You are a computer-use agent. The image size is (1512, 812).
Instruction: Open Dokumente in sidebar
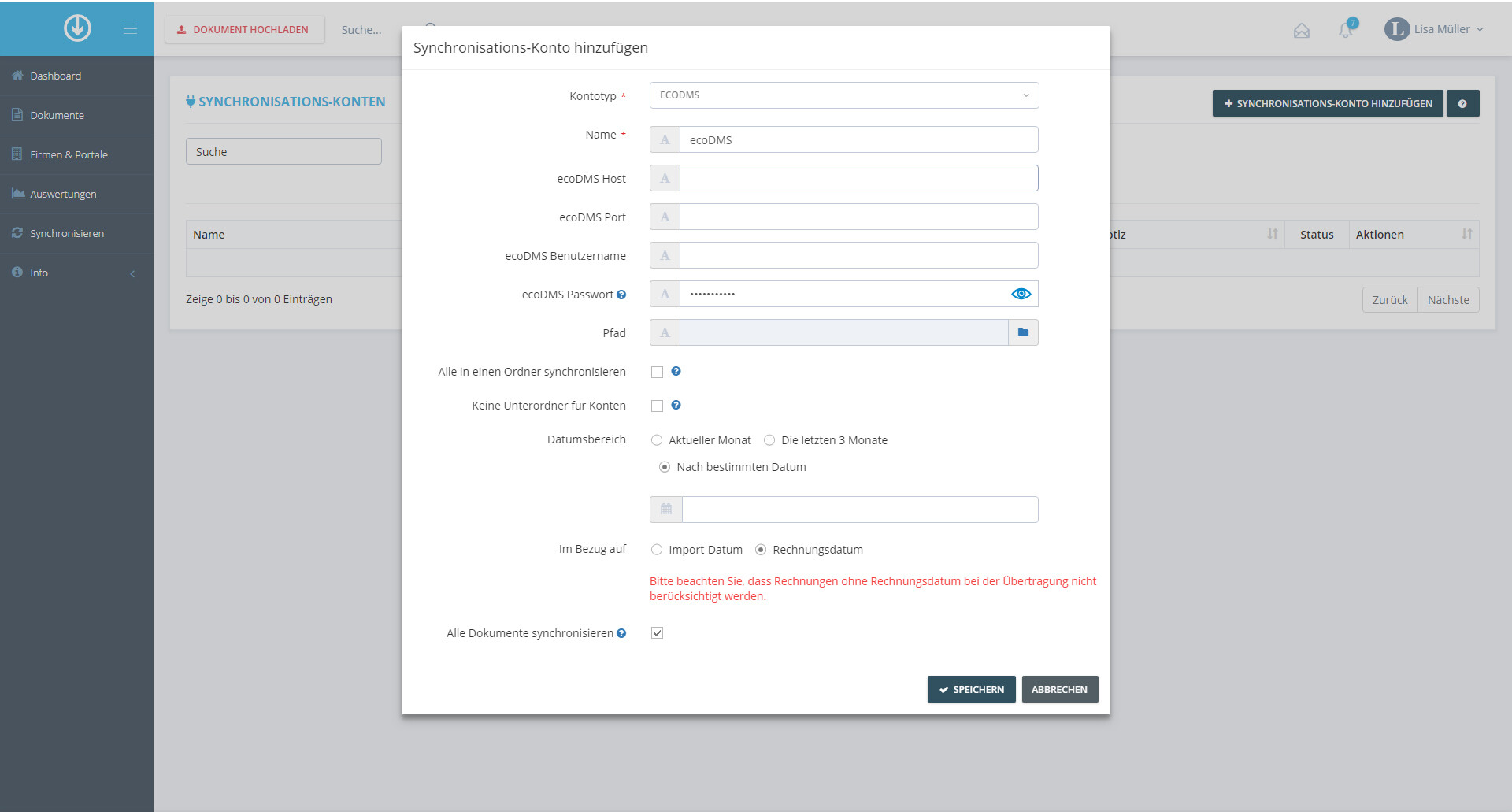(x=76, y=115)
